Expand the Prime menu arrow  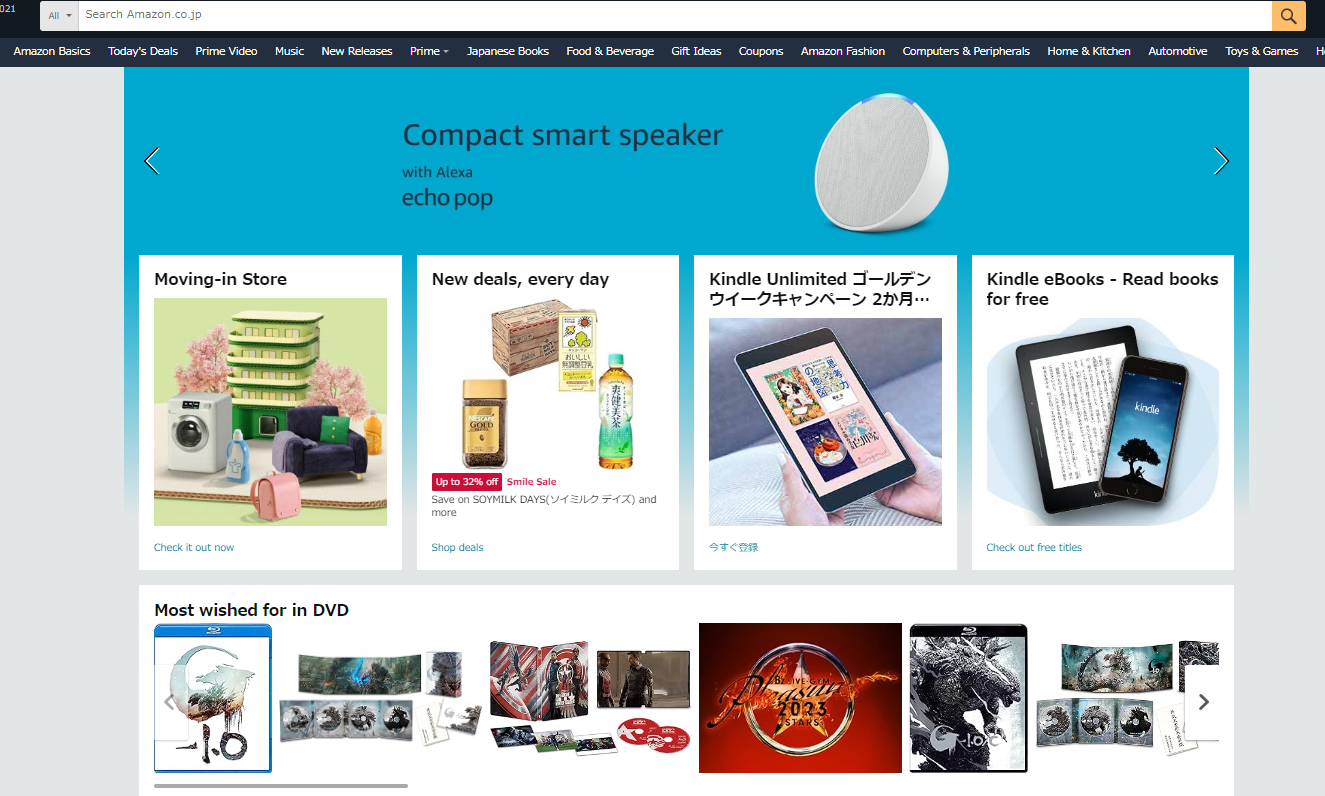point(446,51)
